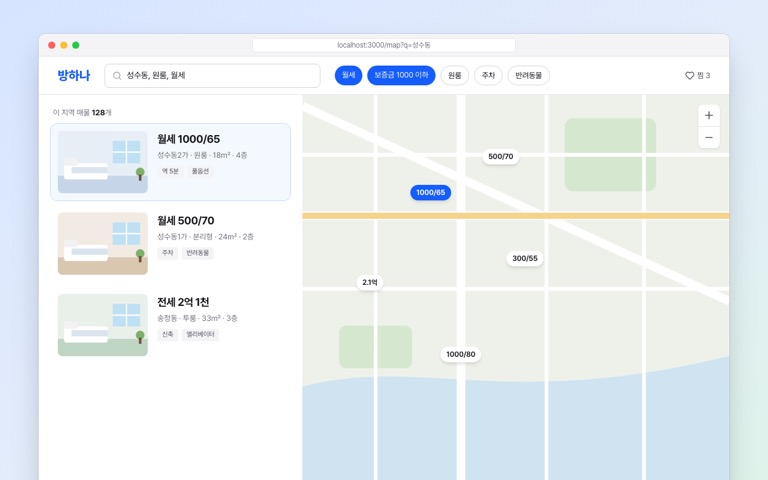Click the listing title 월세 500/70

coord(186,221)
